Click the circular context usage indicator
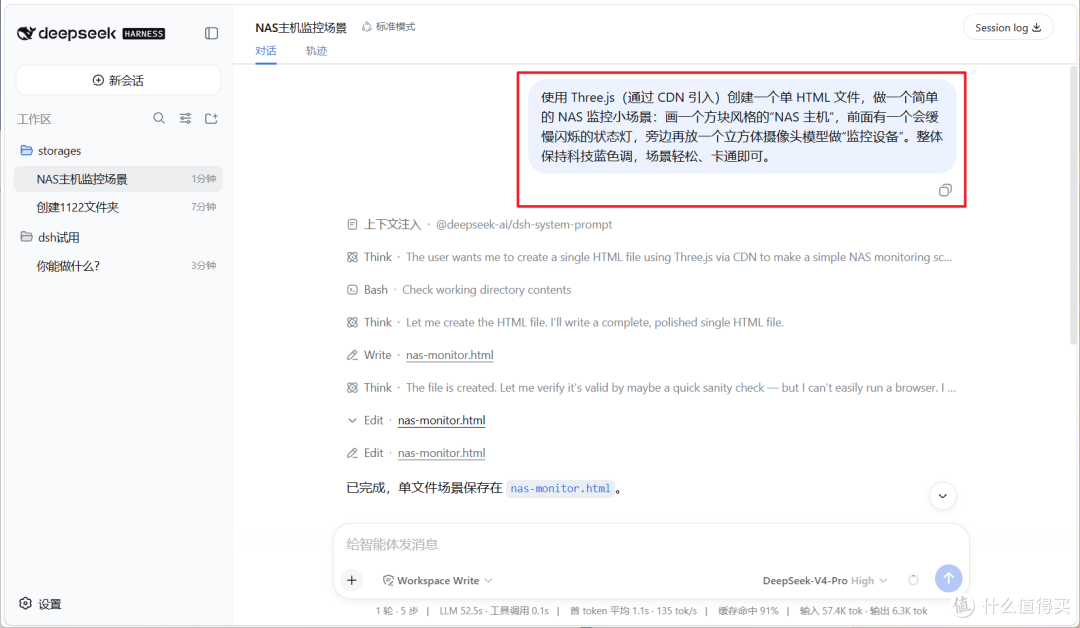Viewport: 1080px width, 628px height. point(913,580)
